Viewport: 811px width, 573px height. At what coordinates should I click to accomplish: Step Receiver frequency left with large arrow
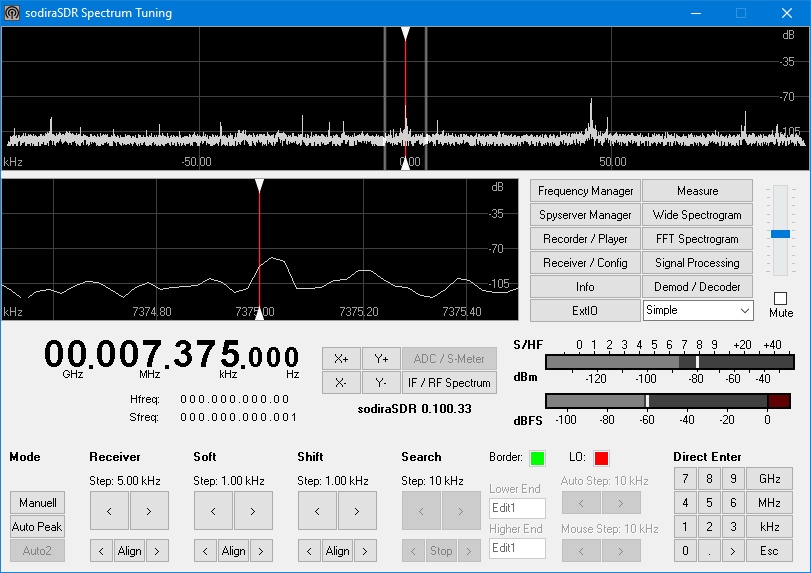tap(109, 511)
